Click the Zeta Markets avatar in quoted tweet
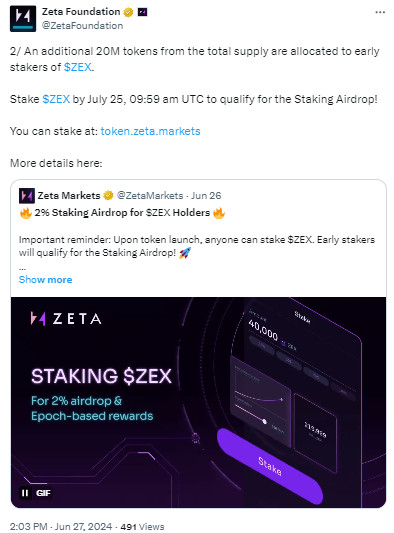The height and width of the screenshot is (533, 394). pyautogui.click(x=27, y=196)
